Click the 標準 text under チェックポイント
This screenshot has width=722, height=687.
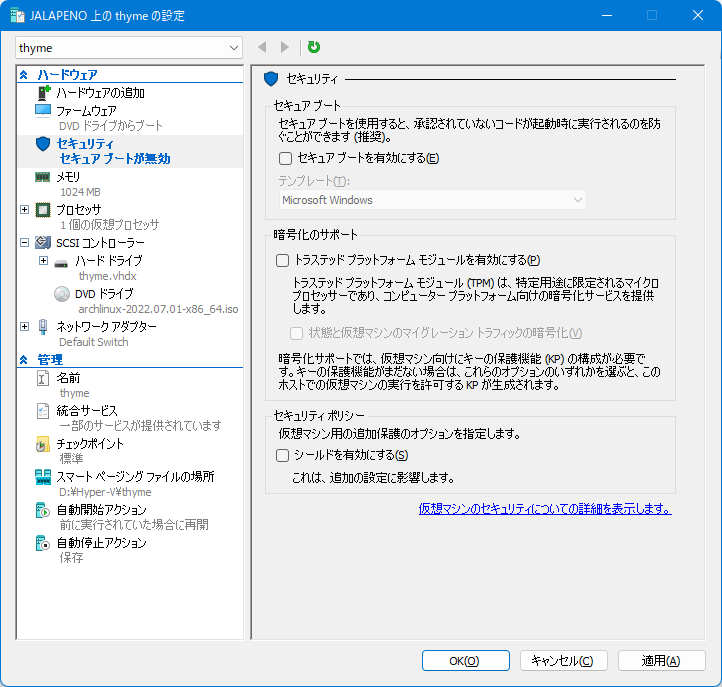71,459
